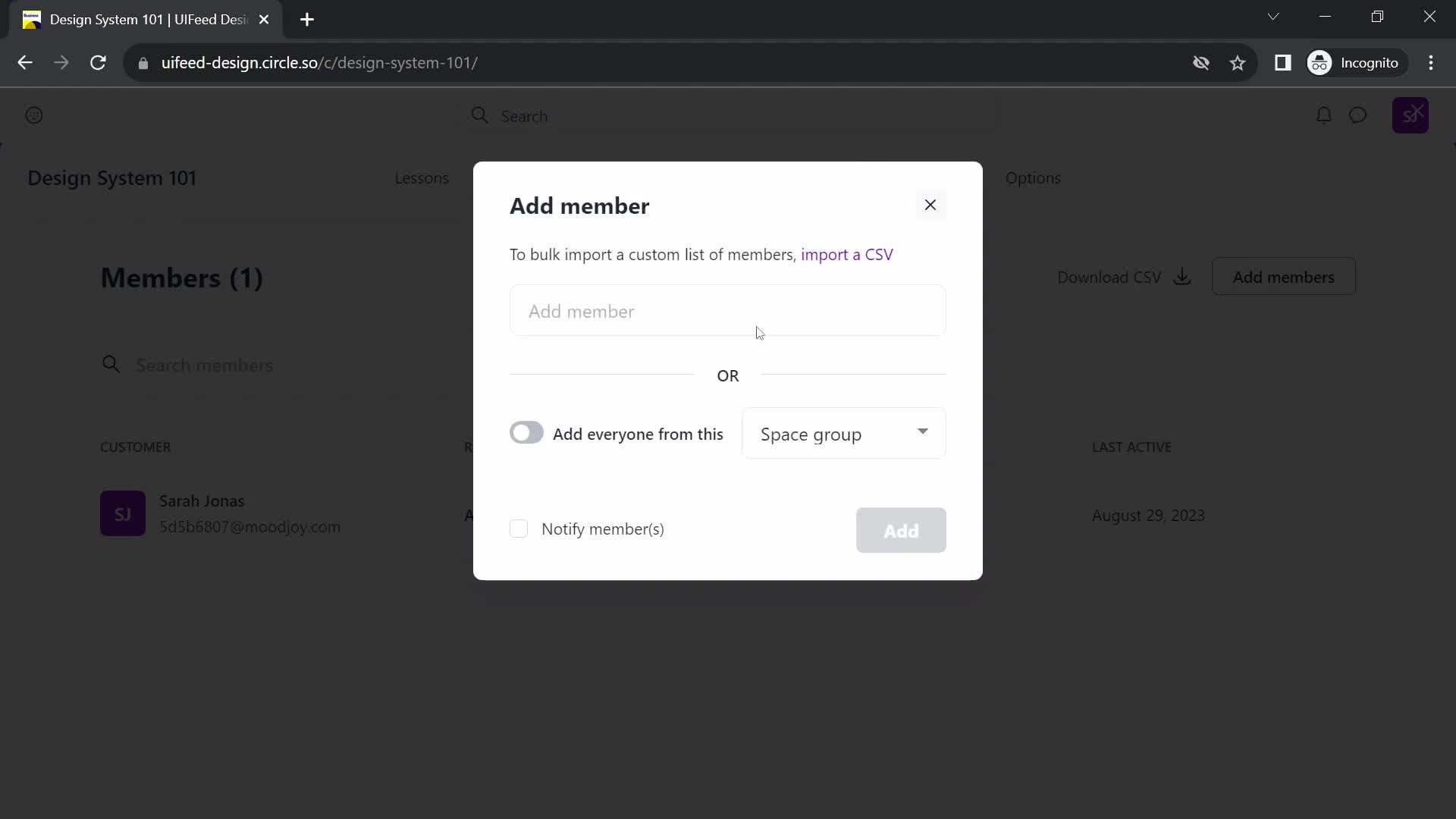Select the Options menu tab

click(x=1033, y=177)
